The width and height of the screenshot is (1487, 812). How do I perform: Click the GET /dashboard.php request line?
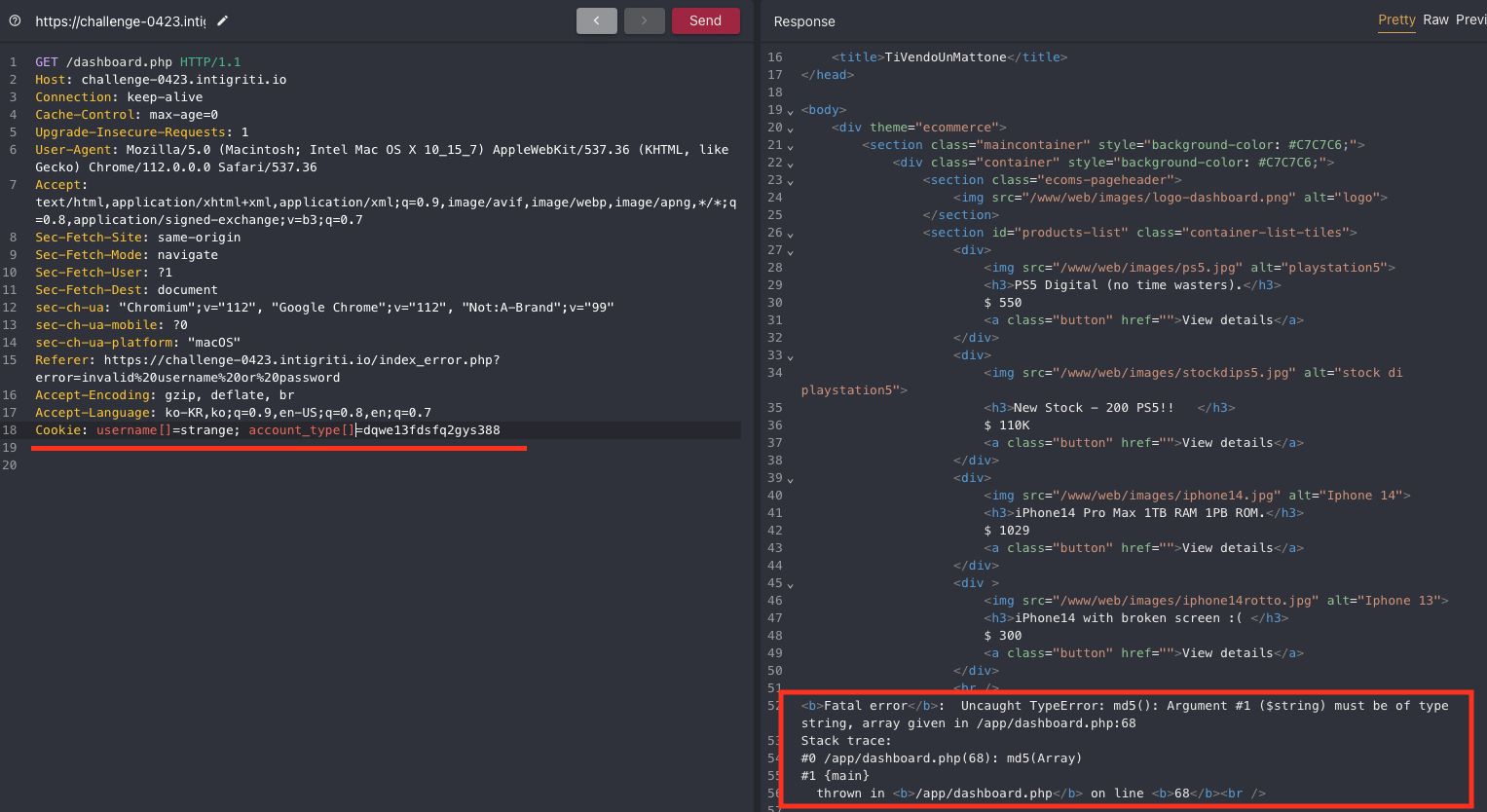pos(137,62)
